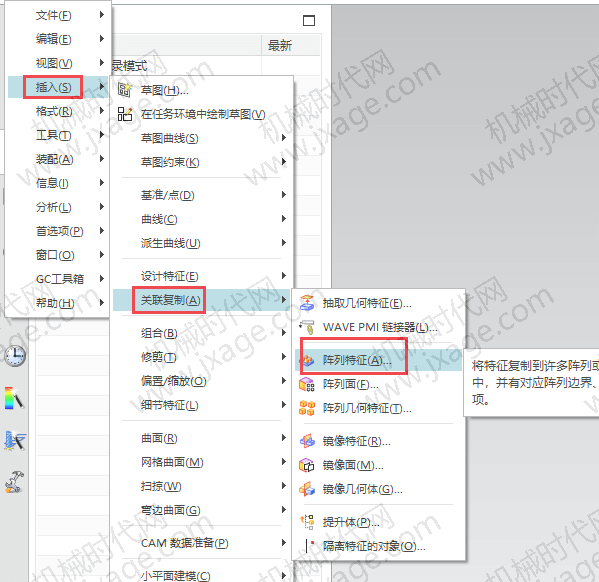This screenshot has height=582, width=599.
Task: Click the 抽取几何特征 icon
Action: tap(307, 303)
